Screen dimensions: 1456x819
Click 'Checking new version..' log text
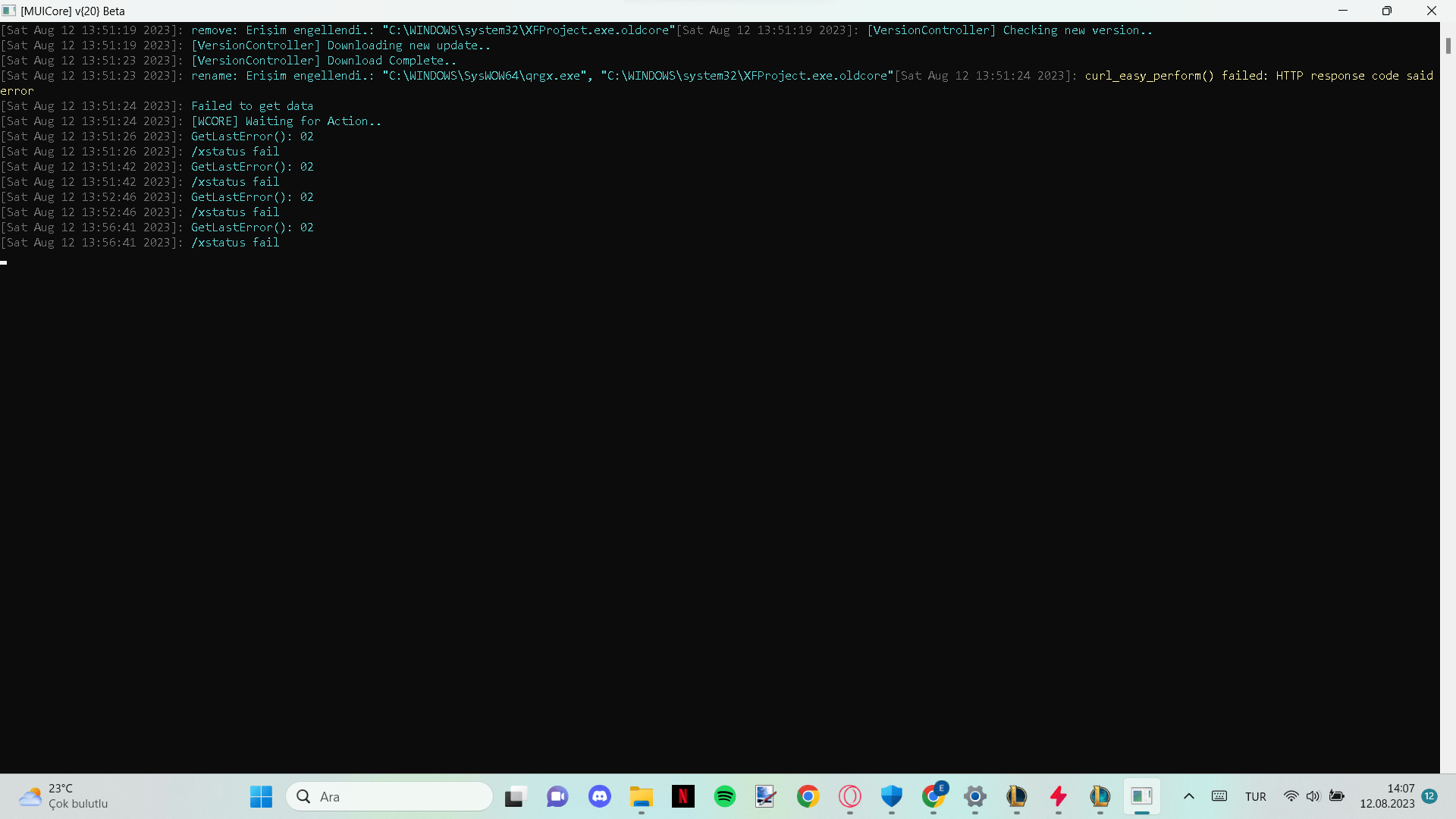tap(1078, 30)
